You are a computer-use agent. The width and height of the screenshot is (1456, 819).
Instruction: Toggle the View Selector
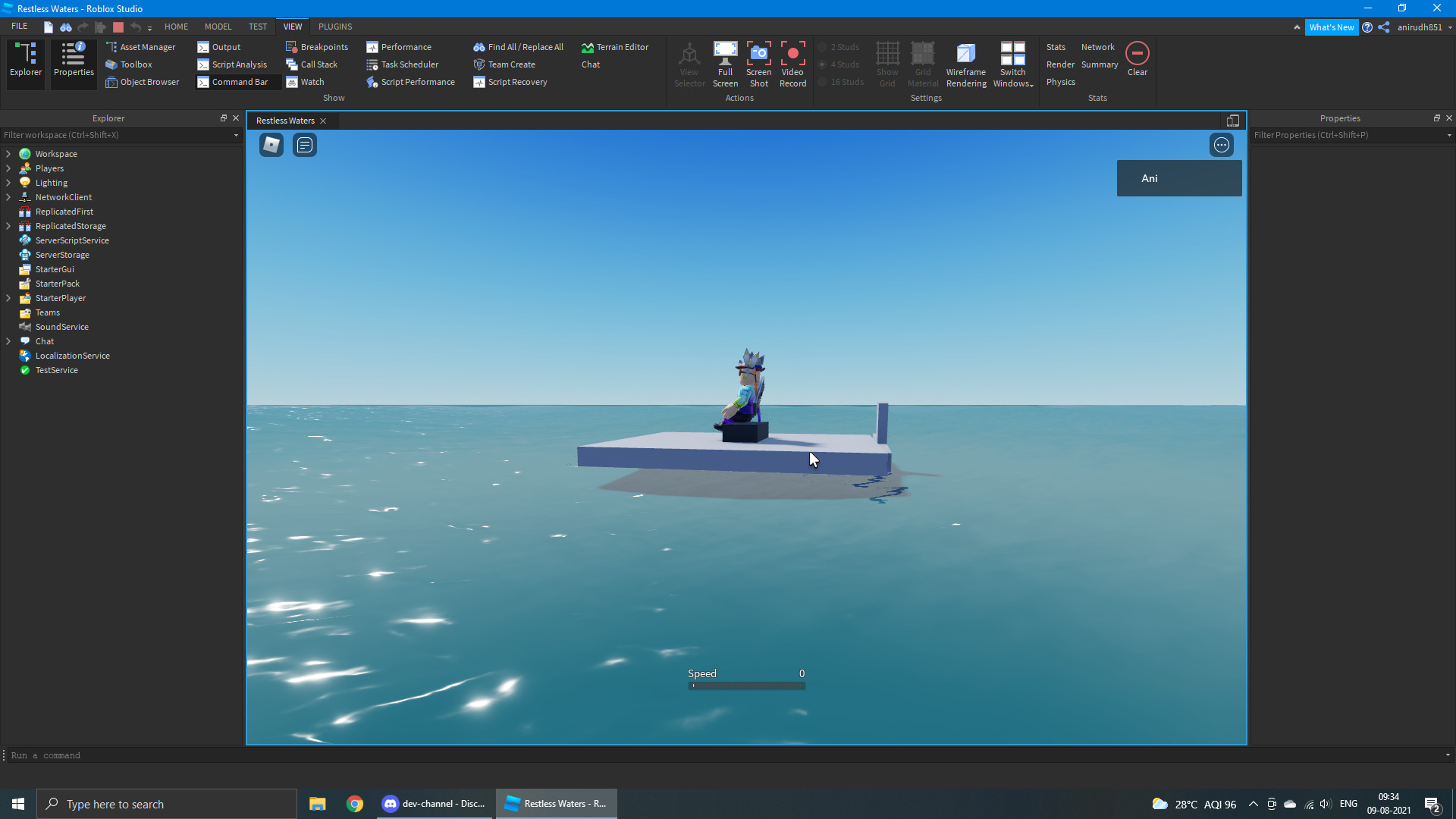click(689, 64)
